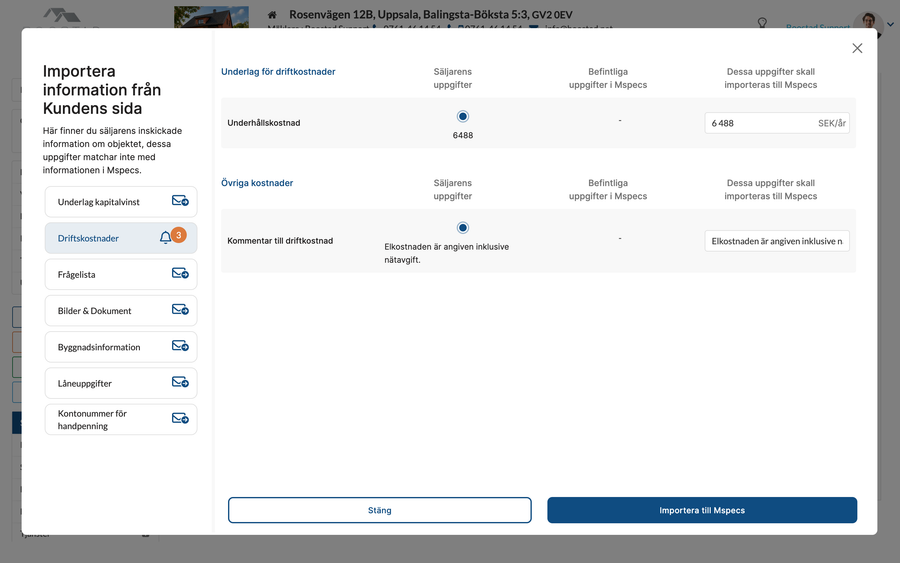900x563 pixels.
Task: Switch to the Låneuppgifter section
Action: (x=121, y=383)
